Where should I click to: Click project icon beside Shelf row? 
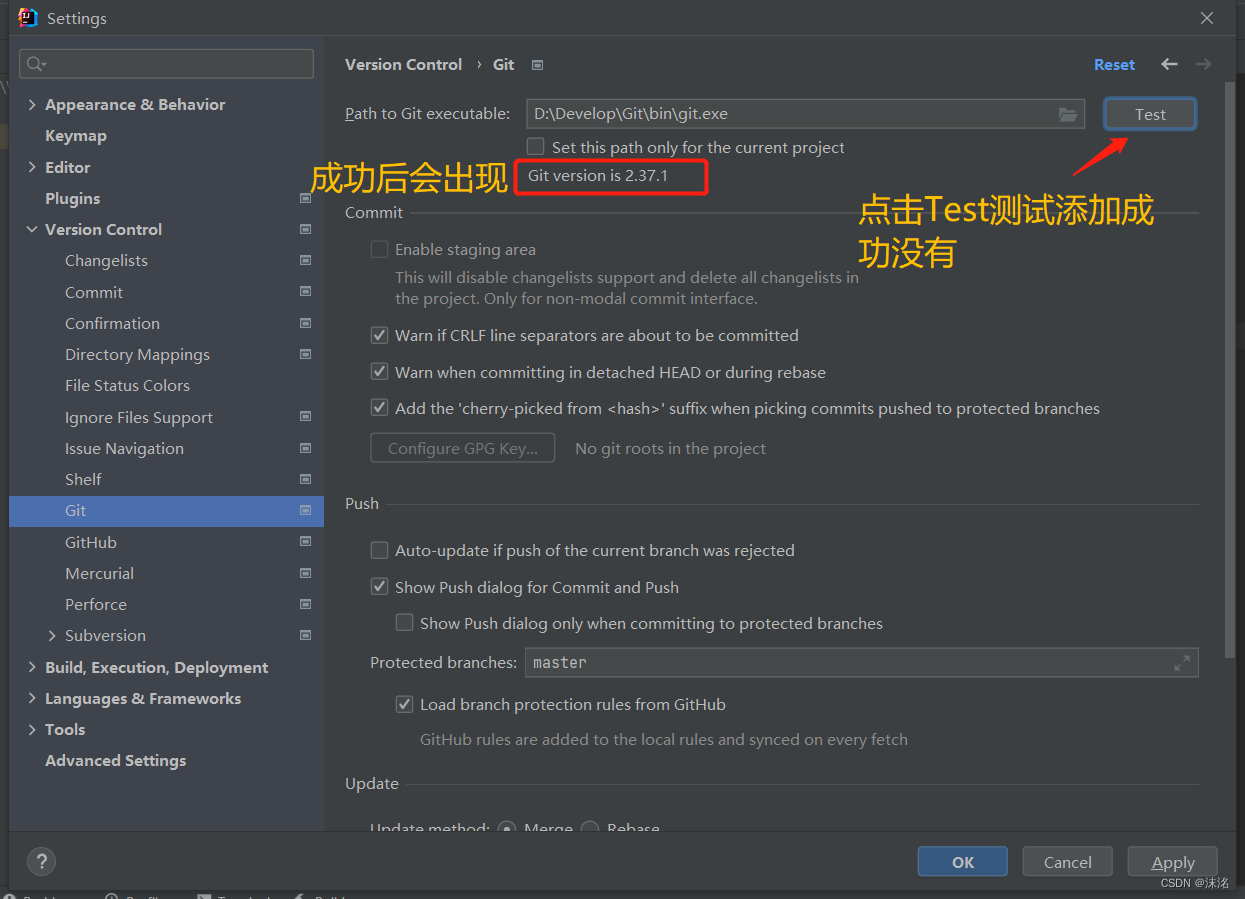[305, 479]
